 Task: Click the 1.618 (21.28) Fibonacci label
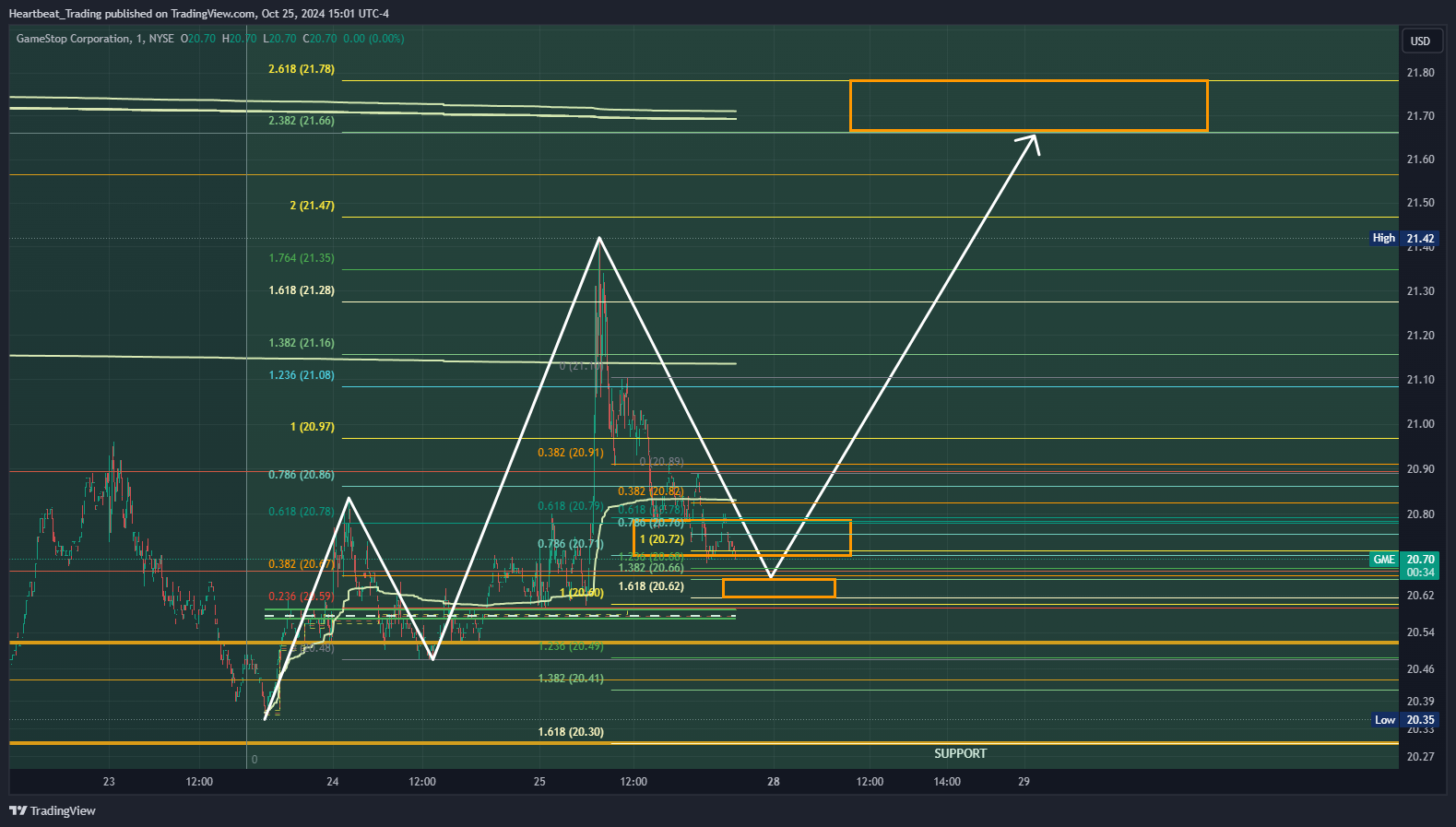[302, 290]
